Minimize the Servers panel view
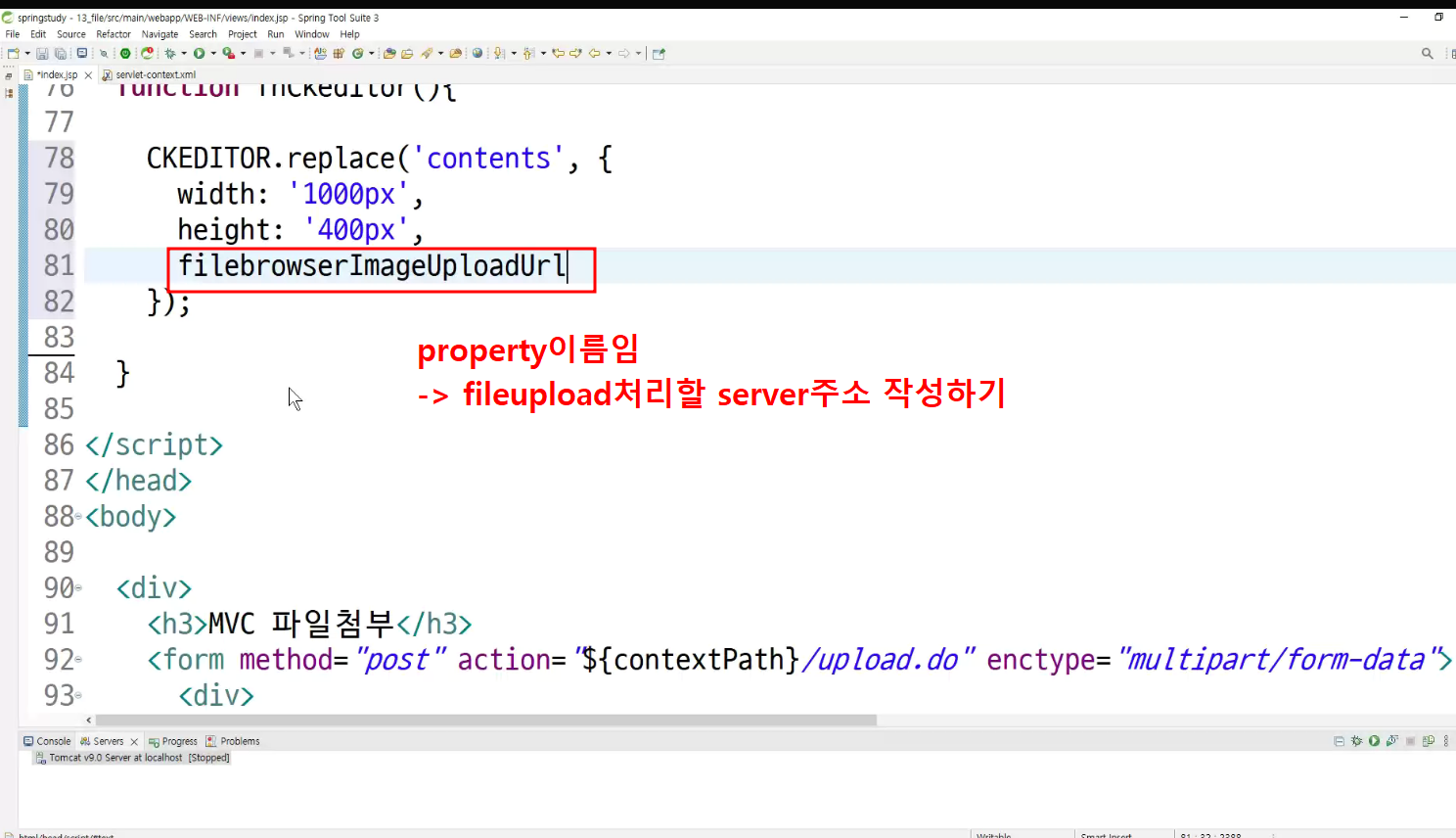 (1339, 741)
